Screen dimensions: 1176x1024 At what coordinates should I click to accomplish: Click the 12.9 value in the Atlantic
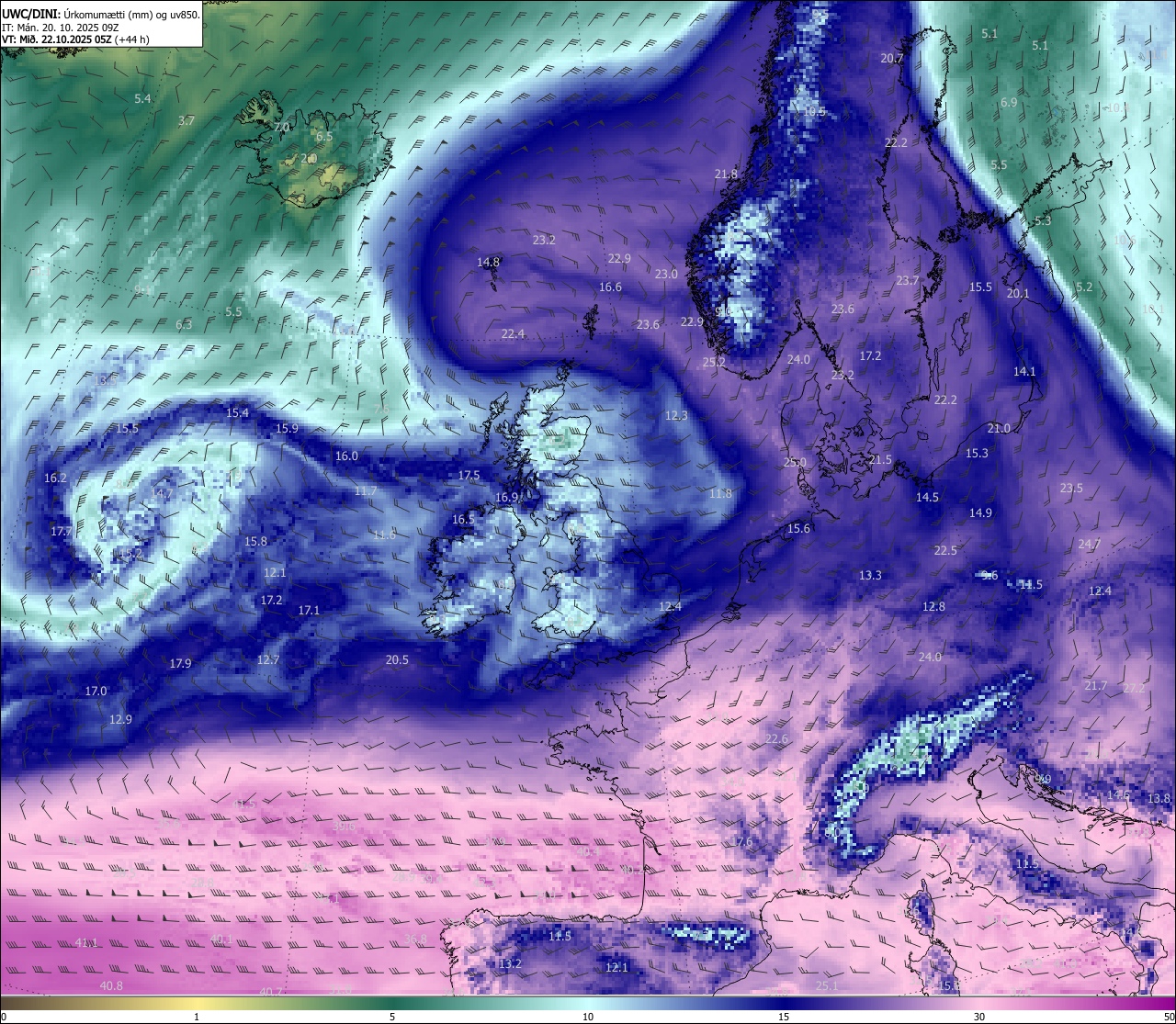[x=120, y=719]
